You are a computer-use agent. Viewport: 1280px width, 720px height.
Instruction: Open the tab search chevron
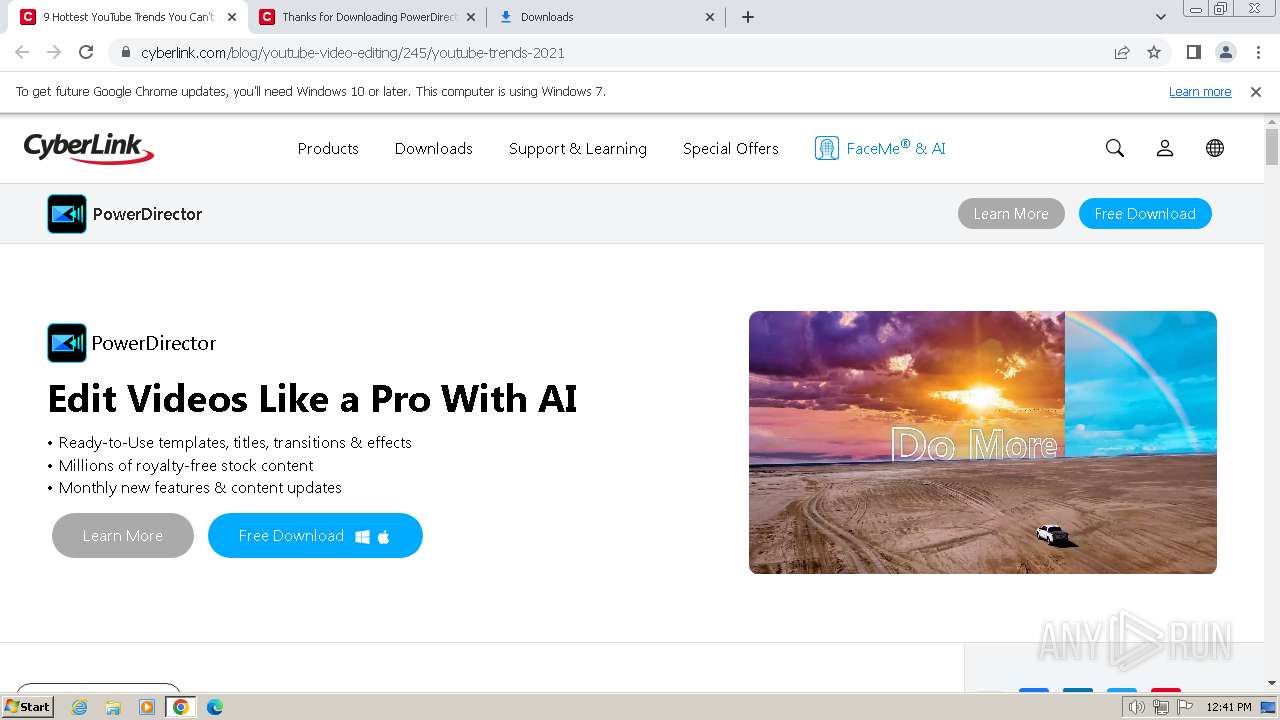click(x=1161, y=17)
